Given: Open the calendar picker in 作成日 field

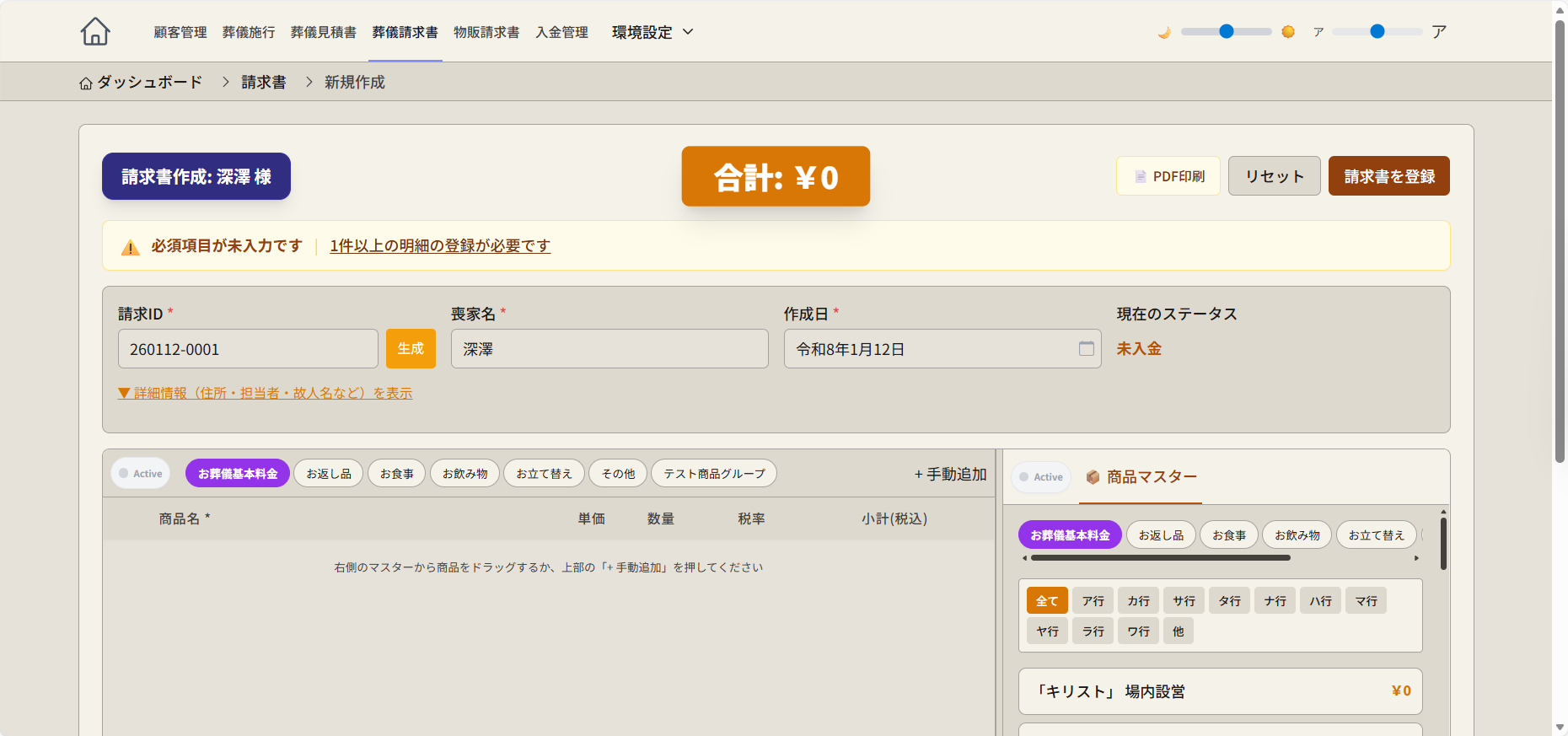Looking at the screenshot, I should 1086,348.
